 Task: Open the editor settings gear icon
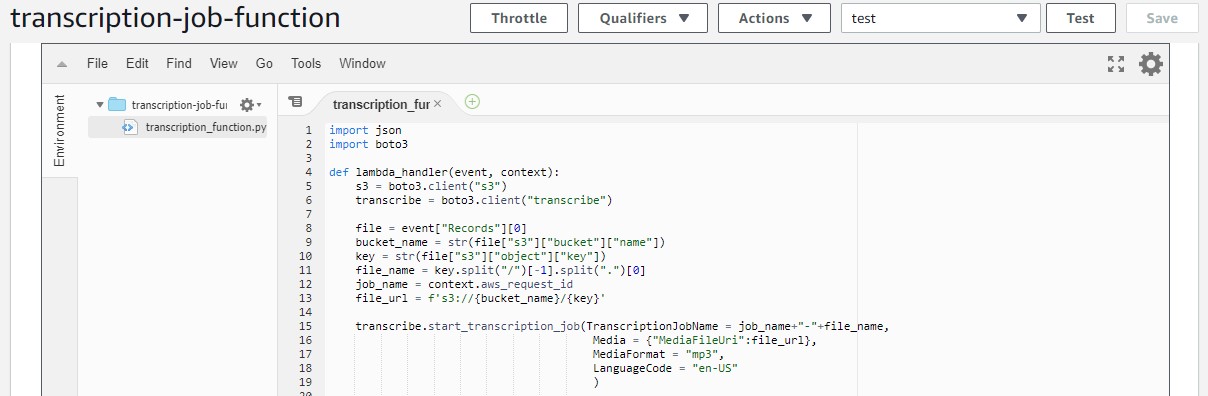coord(1151,64)
